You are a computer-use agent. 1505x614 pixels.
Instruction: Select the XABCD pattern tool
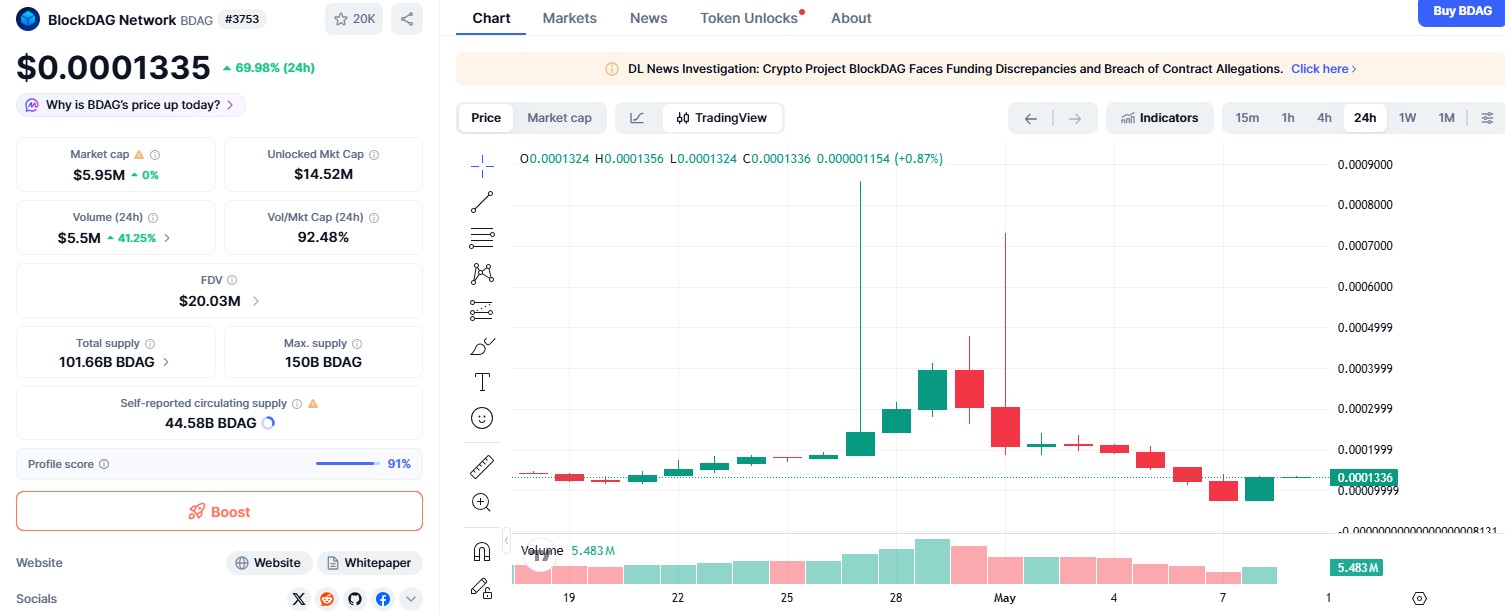(x=482, y=274)
